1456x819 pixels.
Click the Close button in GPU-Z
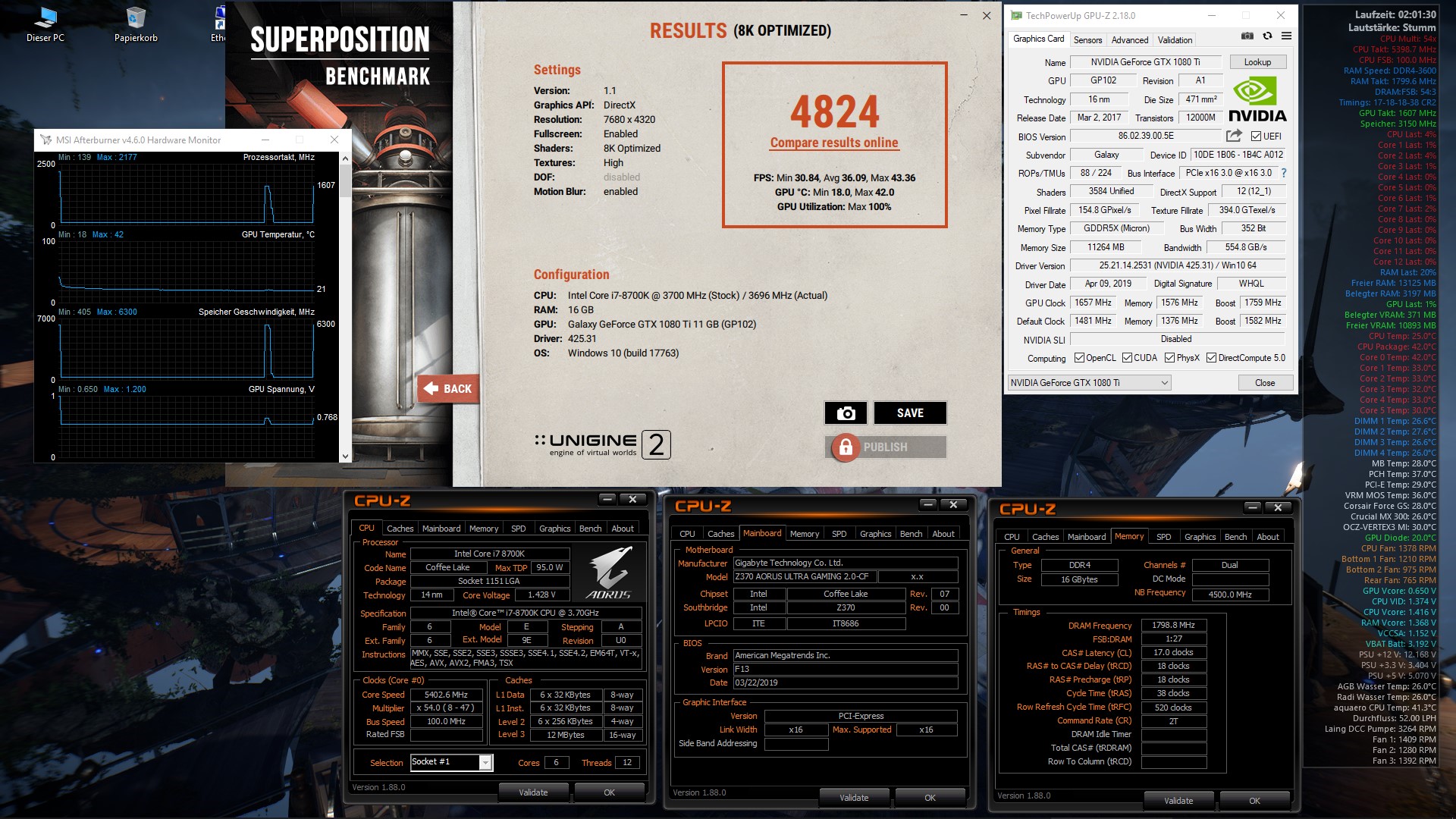point(1264,382)
